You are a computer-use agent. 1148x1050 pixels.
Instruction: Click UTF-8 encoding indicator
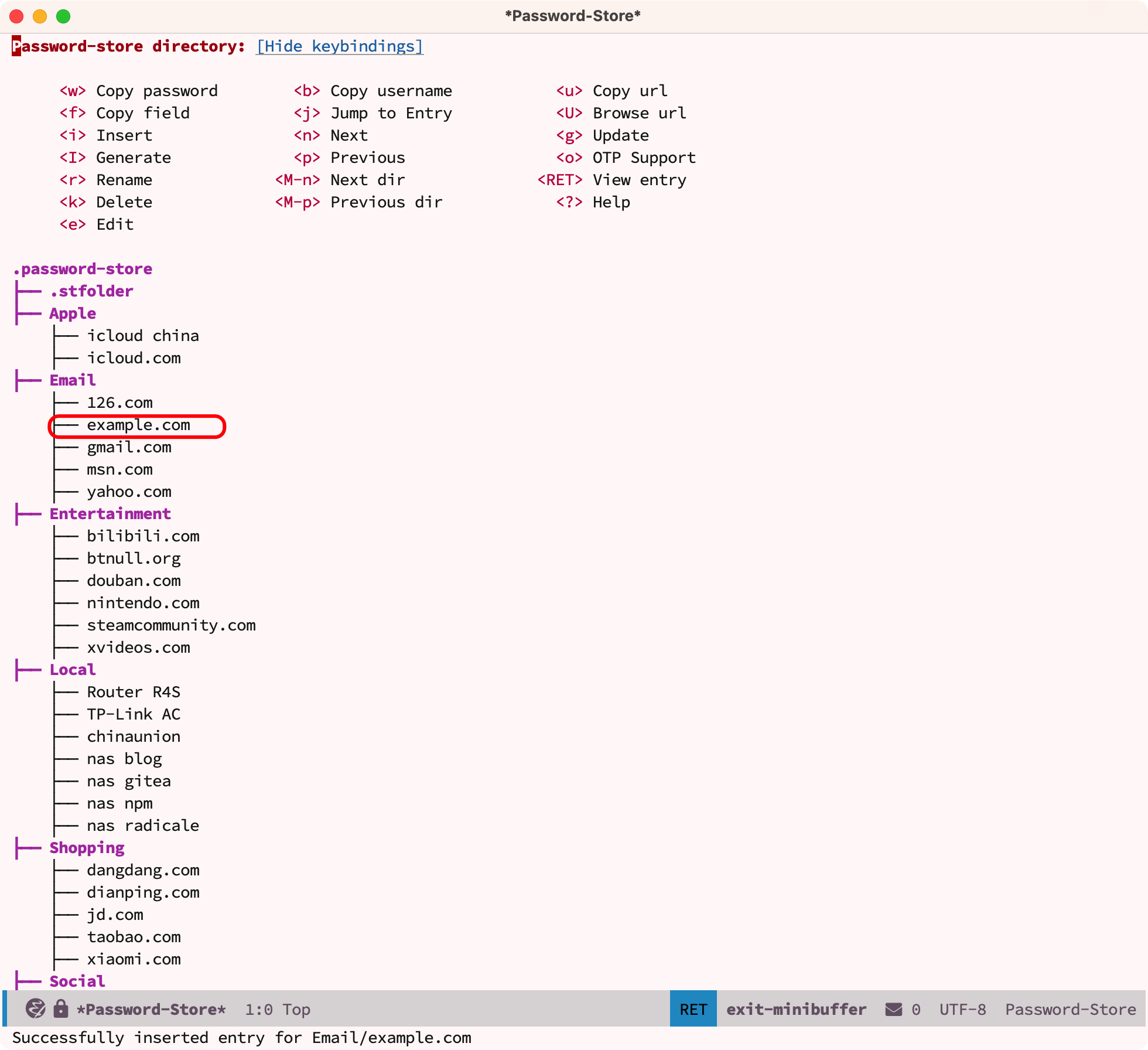[x=963, y=1009]
